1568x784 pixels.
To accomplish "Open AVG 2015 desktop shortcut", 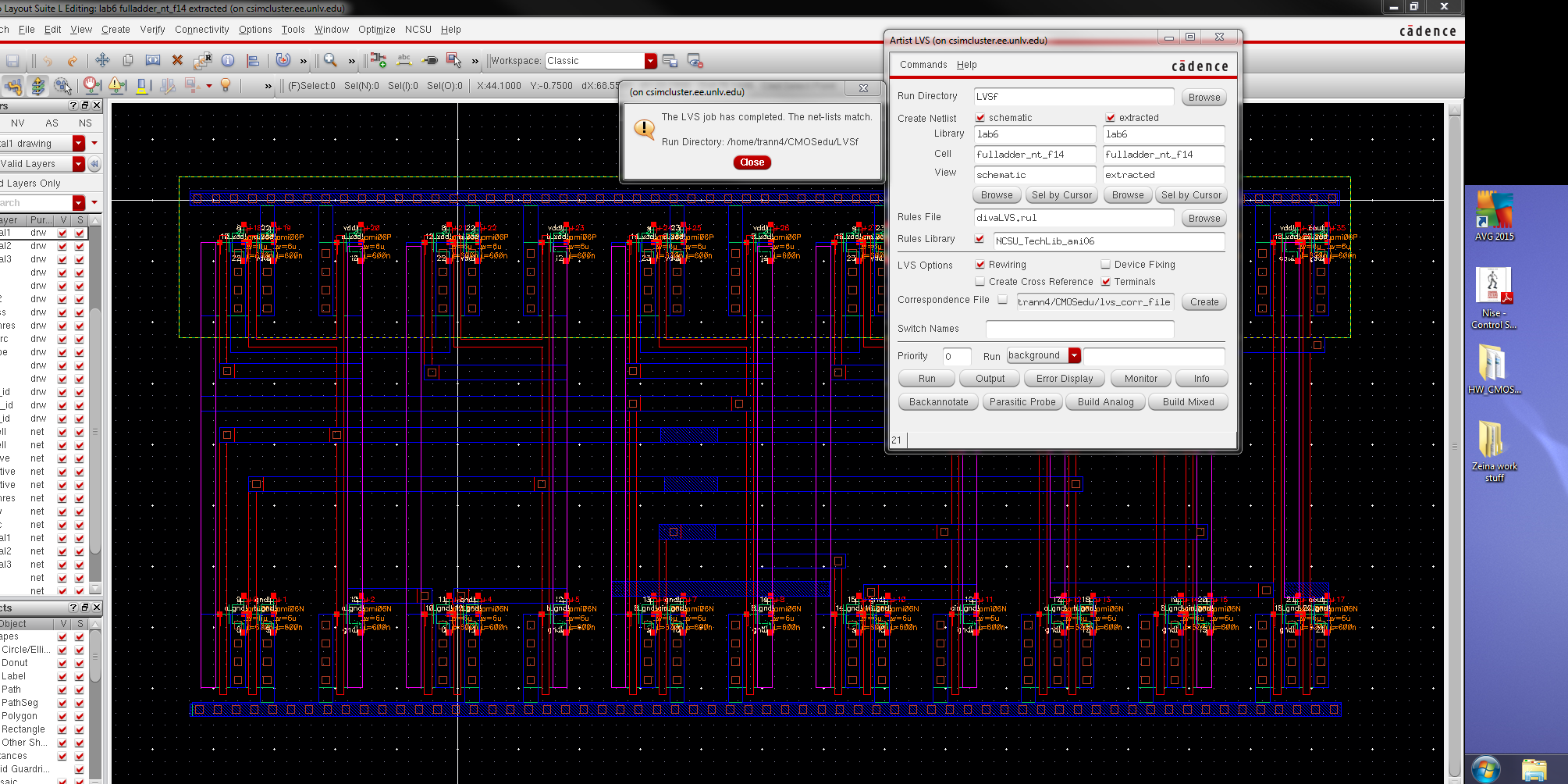I will tap(1494, 216).
